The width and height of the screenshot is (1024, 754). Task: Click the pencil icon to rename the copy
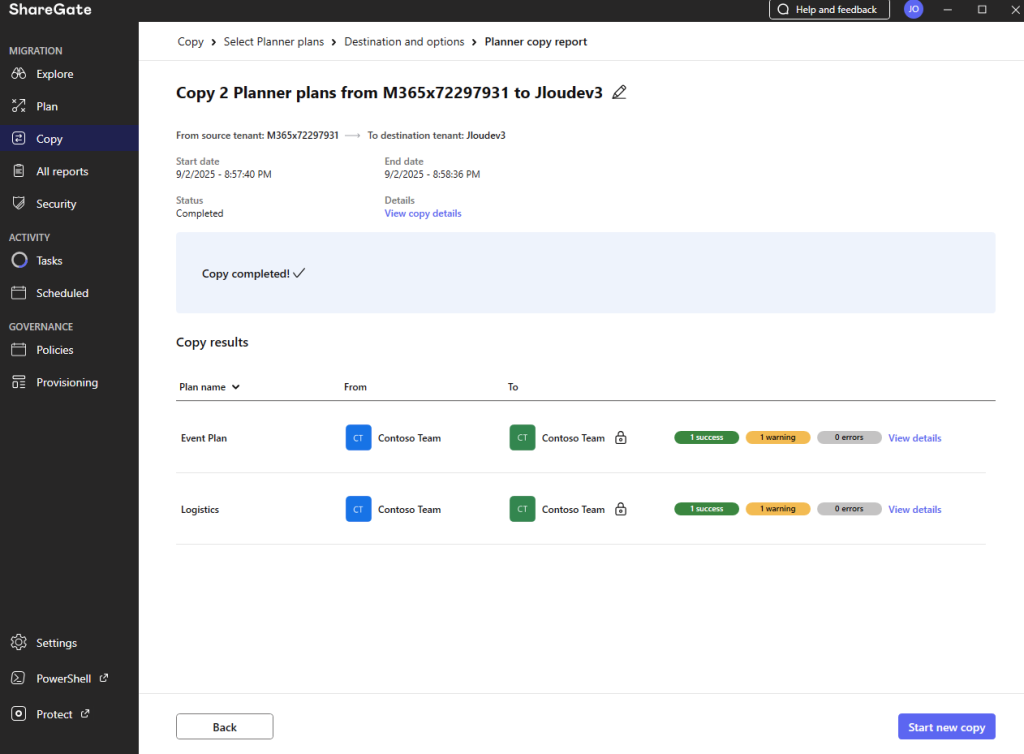point(619,93)
